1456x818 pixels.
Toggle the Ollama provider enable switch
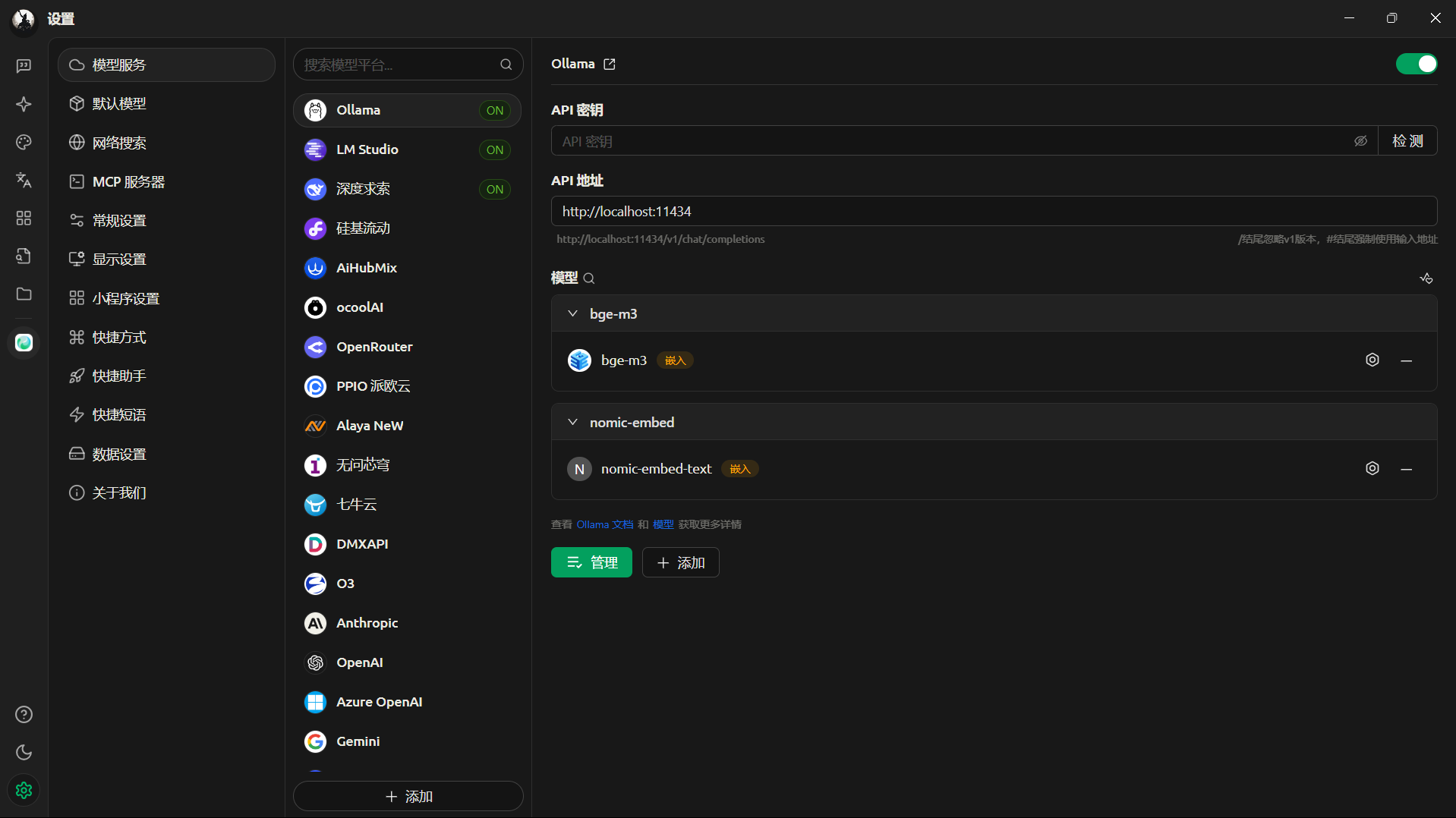coord(1417,64)
